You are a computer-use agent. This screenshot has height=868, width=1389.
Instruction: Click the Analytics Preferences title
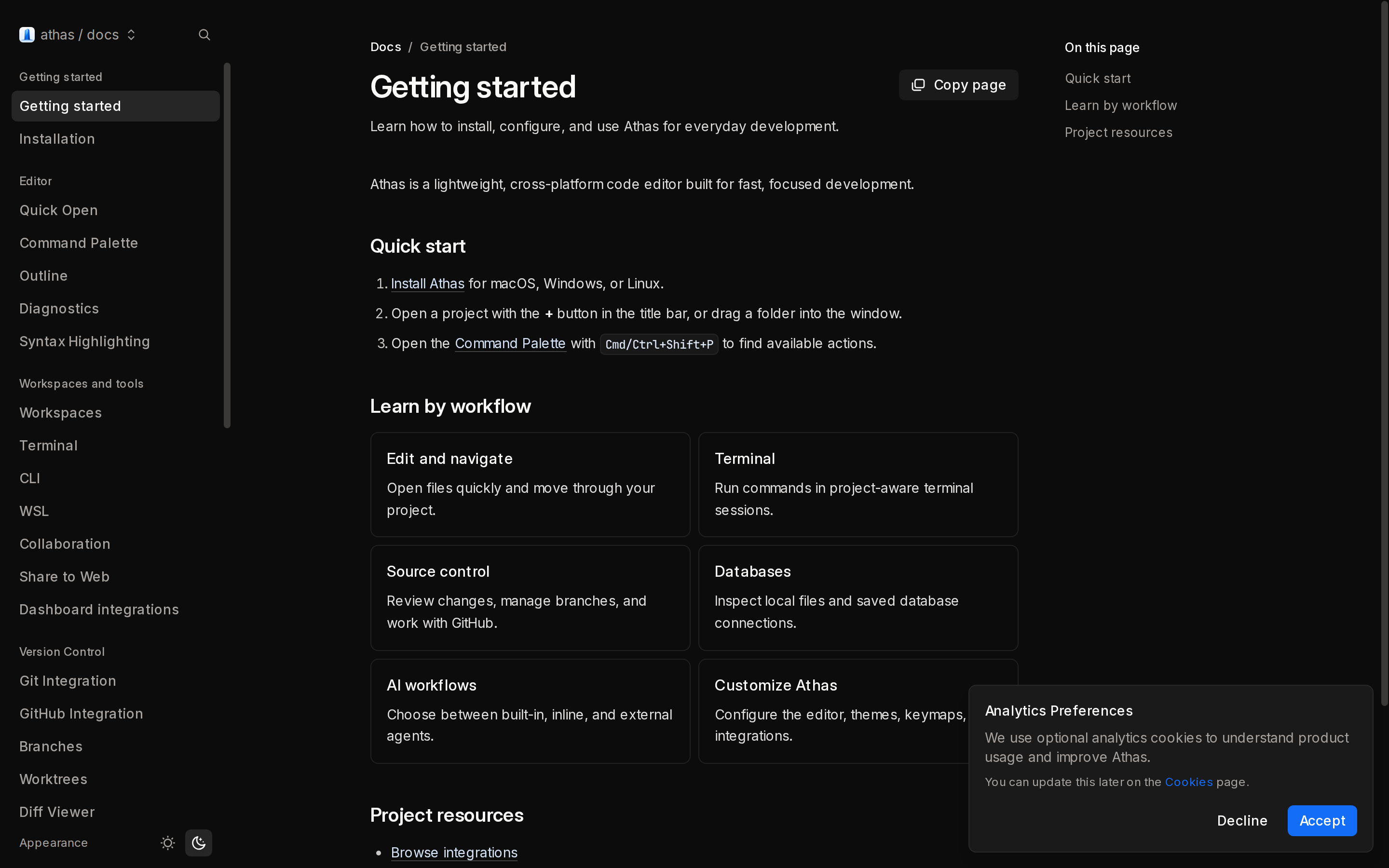pos(1059,711)
